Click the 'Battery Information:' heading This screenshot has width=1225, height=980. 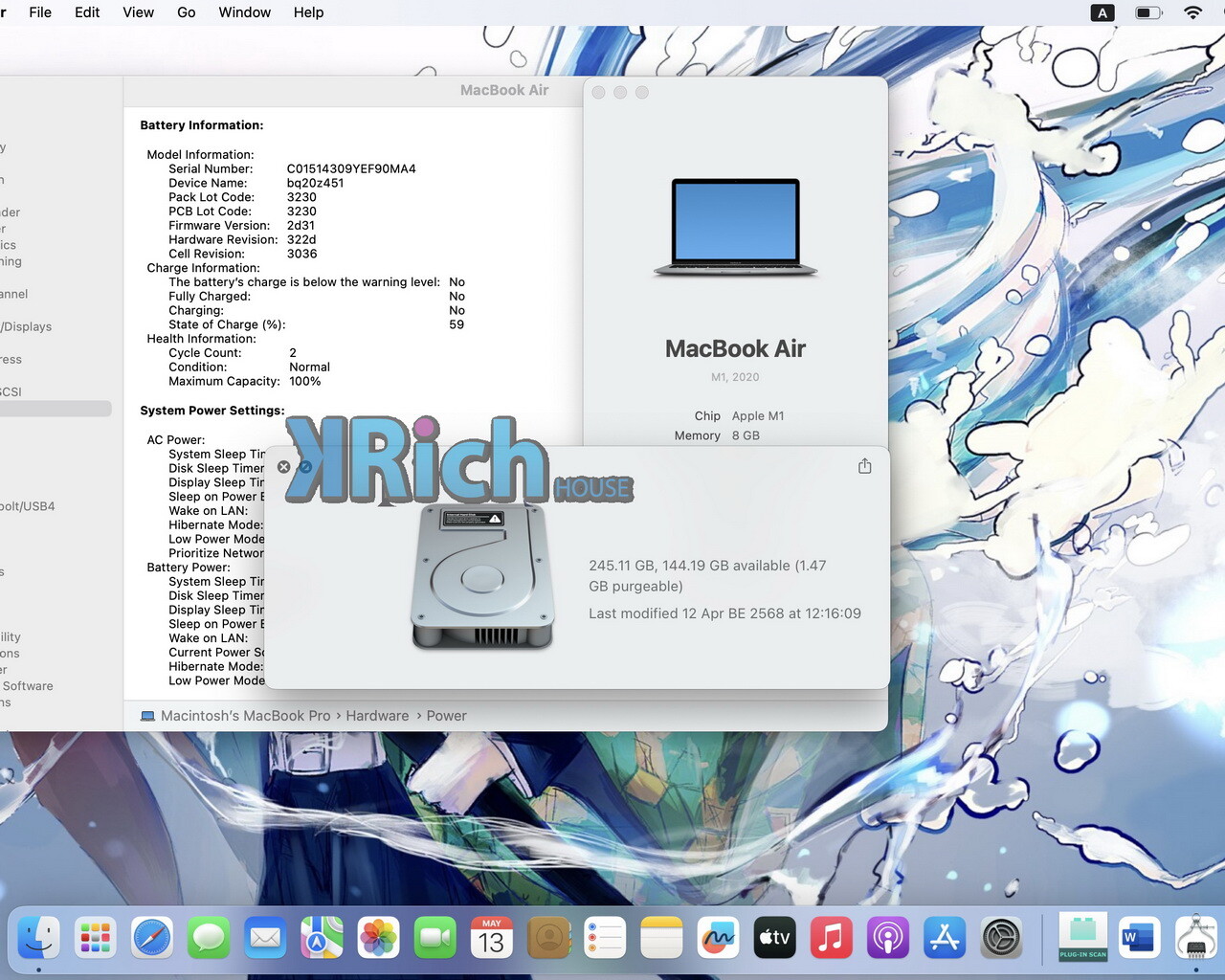coord(202,125)
